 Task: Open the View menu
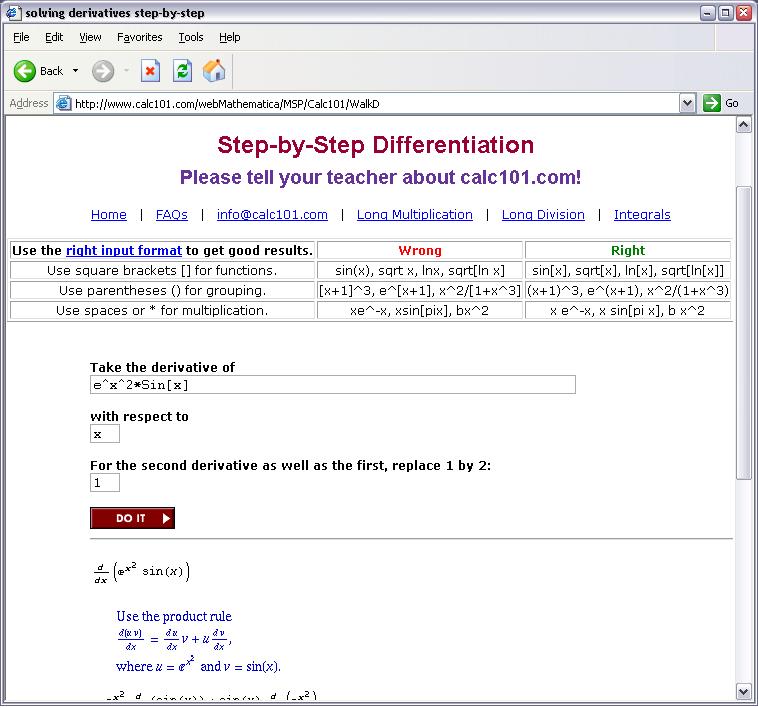(x=90, y=37)
